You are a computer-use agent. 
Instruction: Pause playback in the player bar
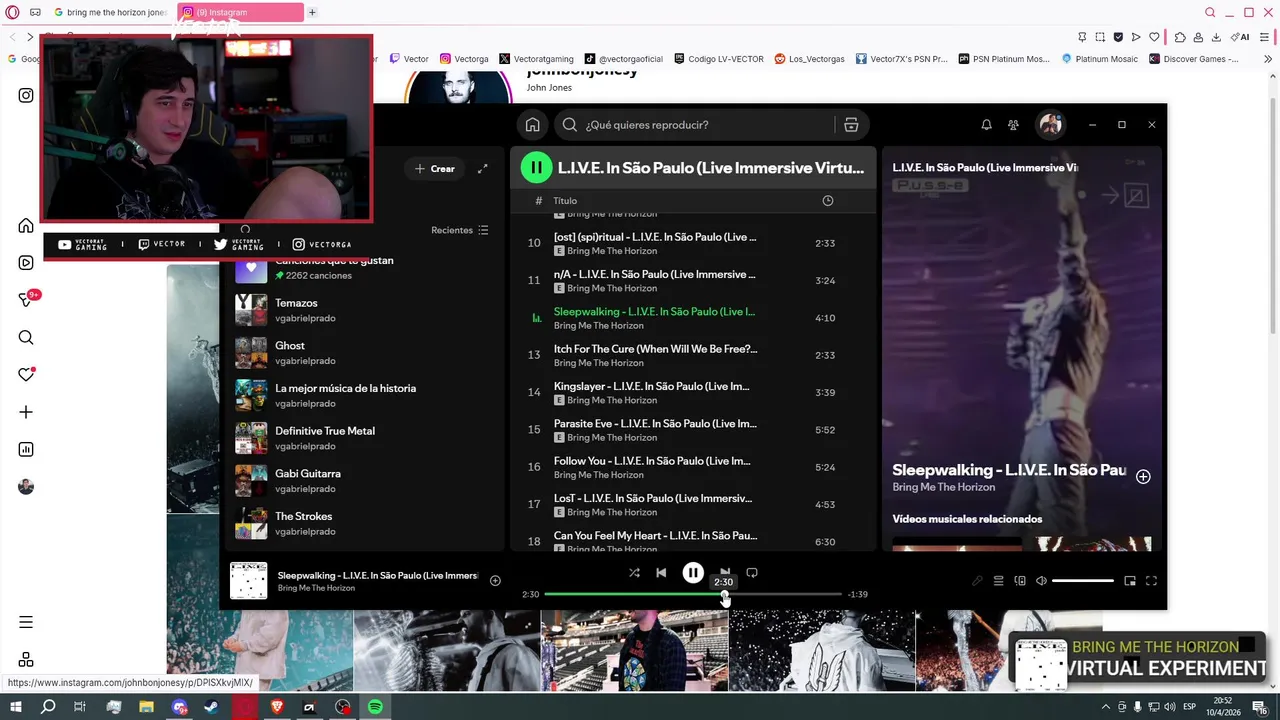tap(693, 573)
